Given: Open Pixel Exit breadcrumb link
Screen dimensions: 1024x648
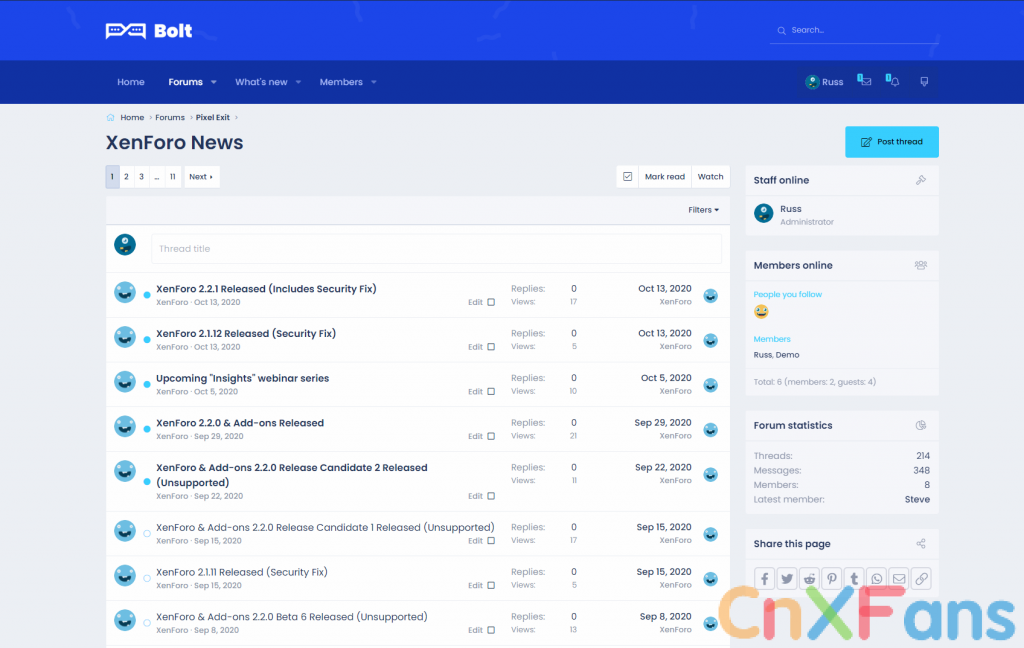Looking at the screenshot, I should 213,118.
